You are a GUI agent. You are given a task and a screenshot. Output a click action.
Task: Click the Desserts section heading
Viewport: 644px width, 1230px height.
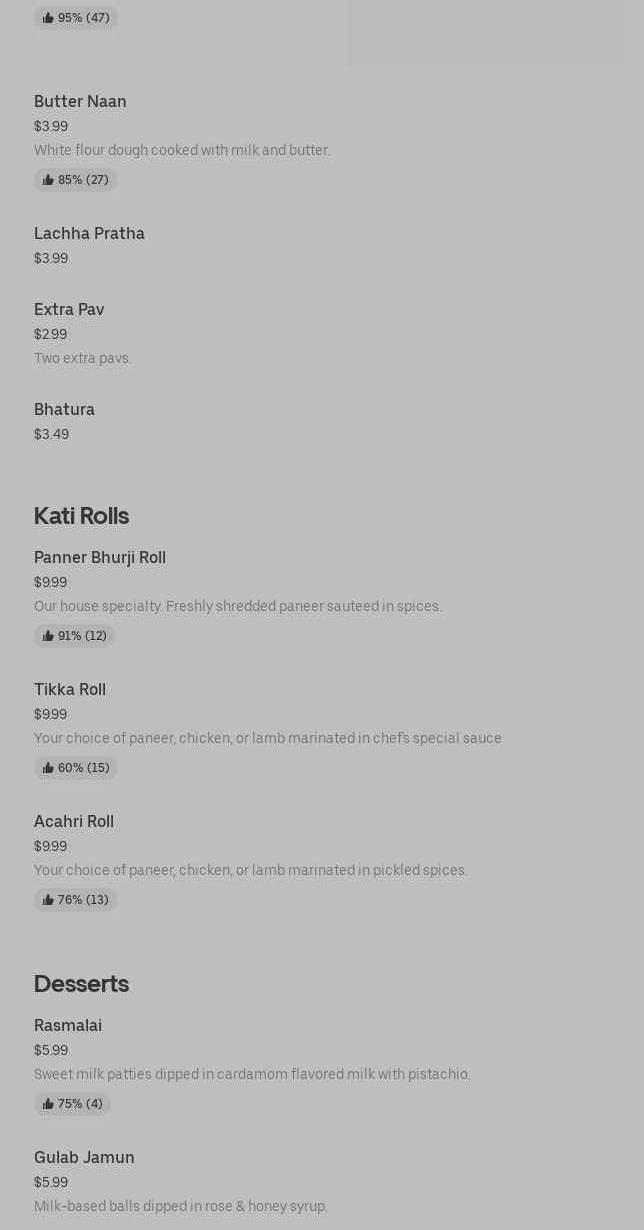click(81, 983)
